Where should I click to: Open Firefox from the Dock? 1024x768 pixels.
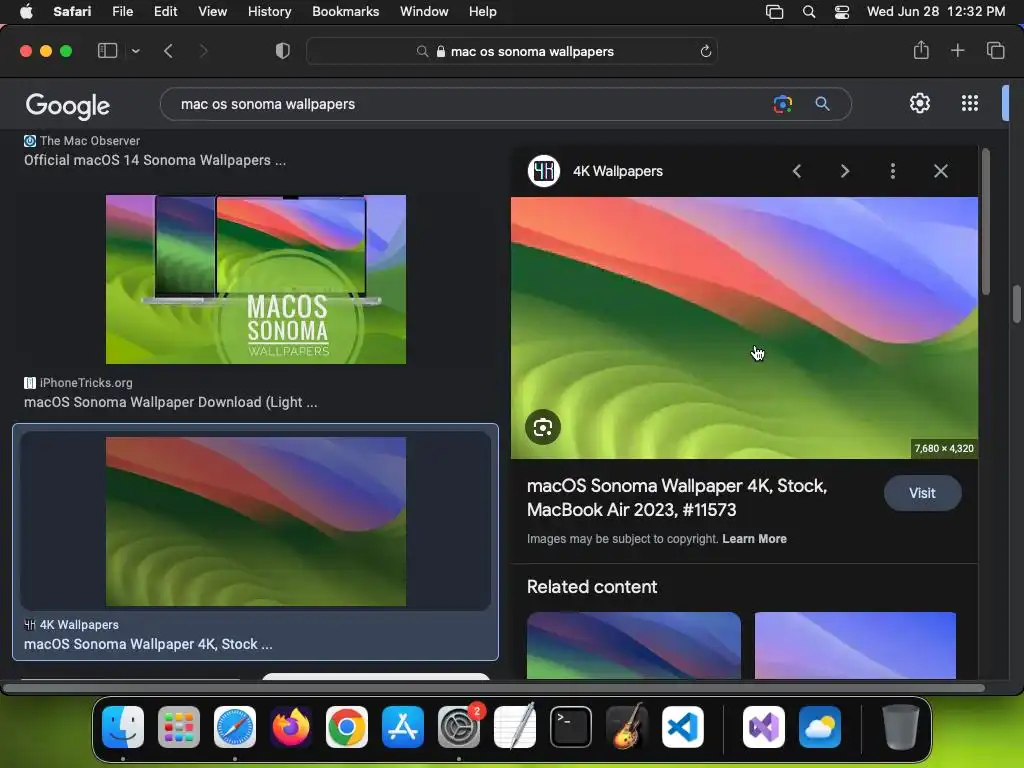291,727
